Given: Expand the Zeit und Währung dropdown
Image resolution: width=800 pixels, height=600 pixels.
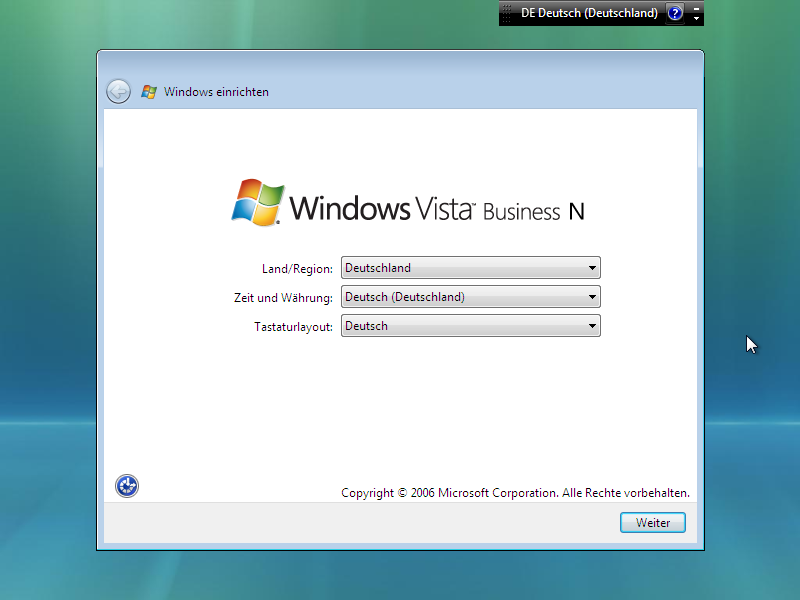Looking at the screenshot, I should coord(470,297).
